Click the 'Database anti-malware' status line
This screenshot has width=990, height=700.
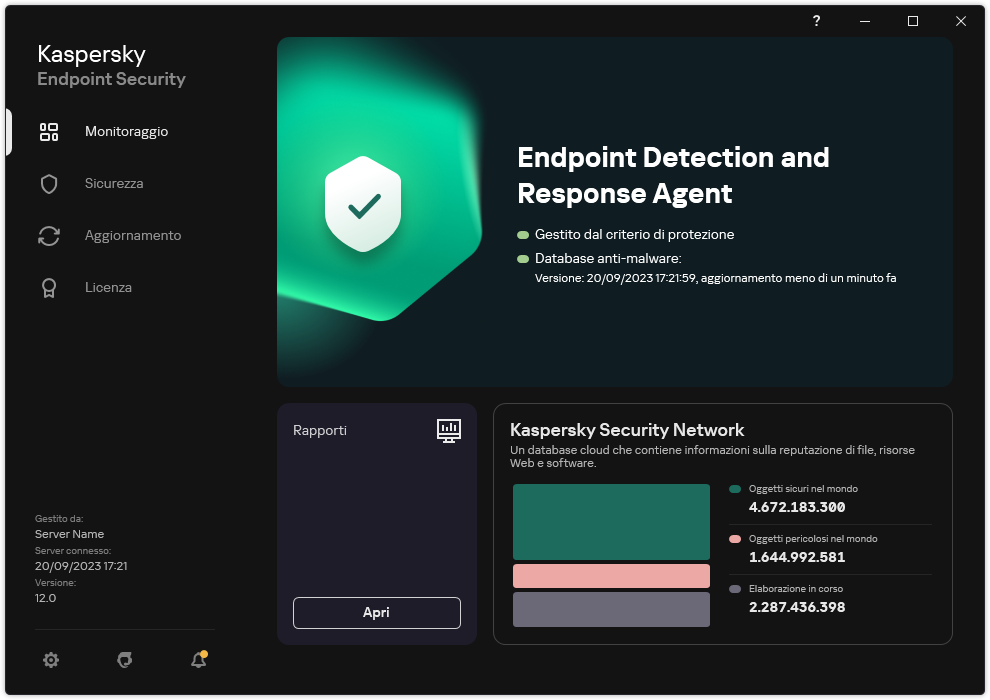607,259
